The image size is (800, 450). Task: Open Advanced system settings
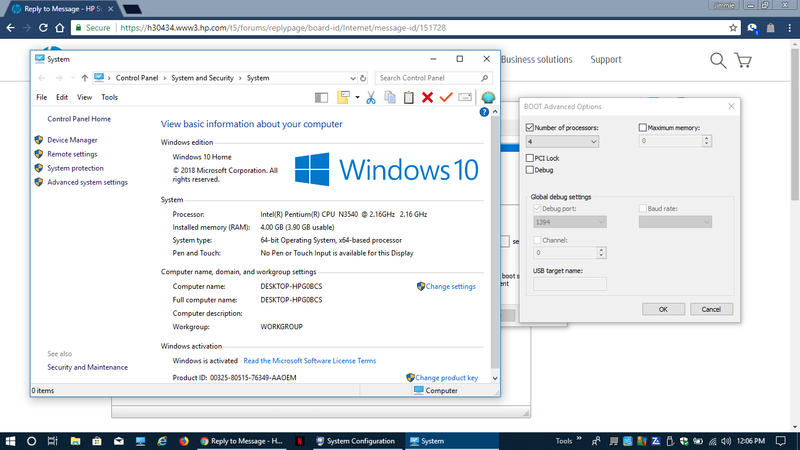point(87,182)
